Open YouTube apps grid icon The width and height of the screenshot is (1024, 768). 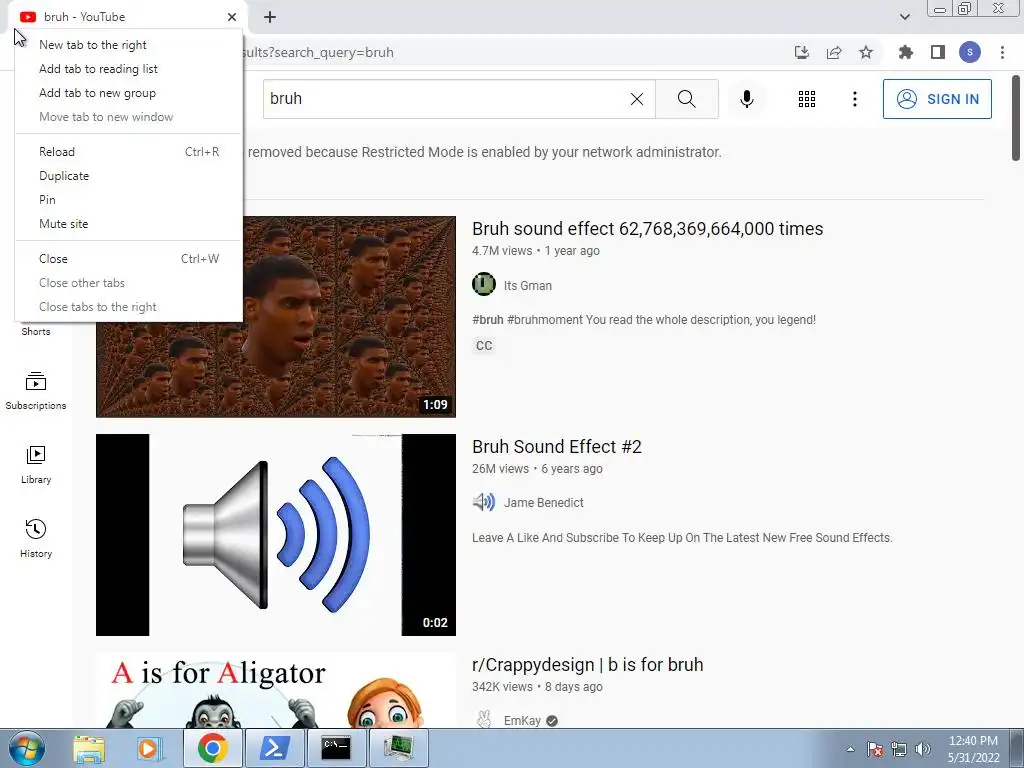click(x=807, y=99)
